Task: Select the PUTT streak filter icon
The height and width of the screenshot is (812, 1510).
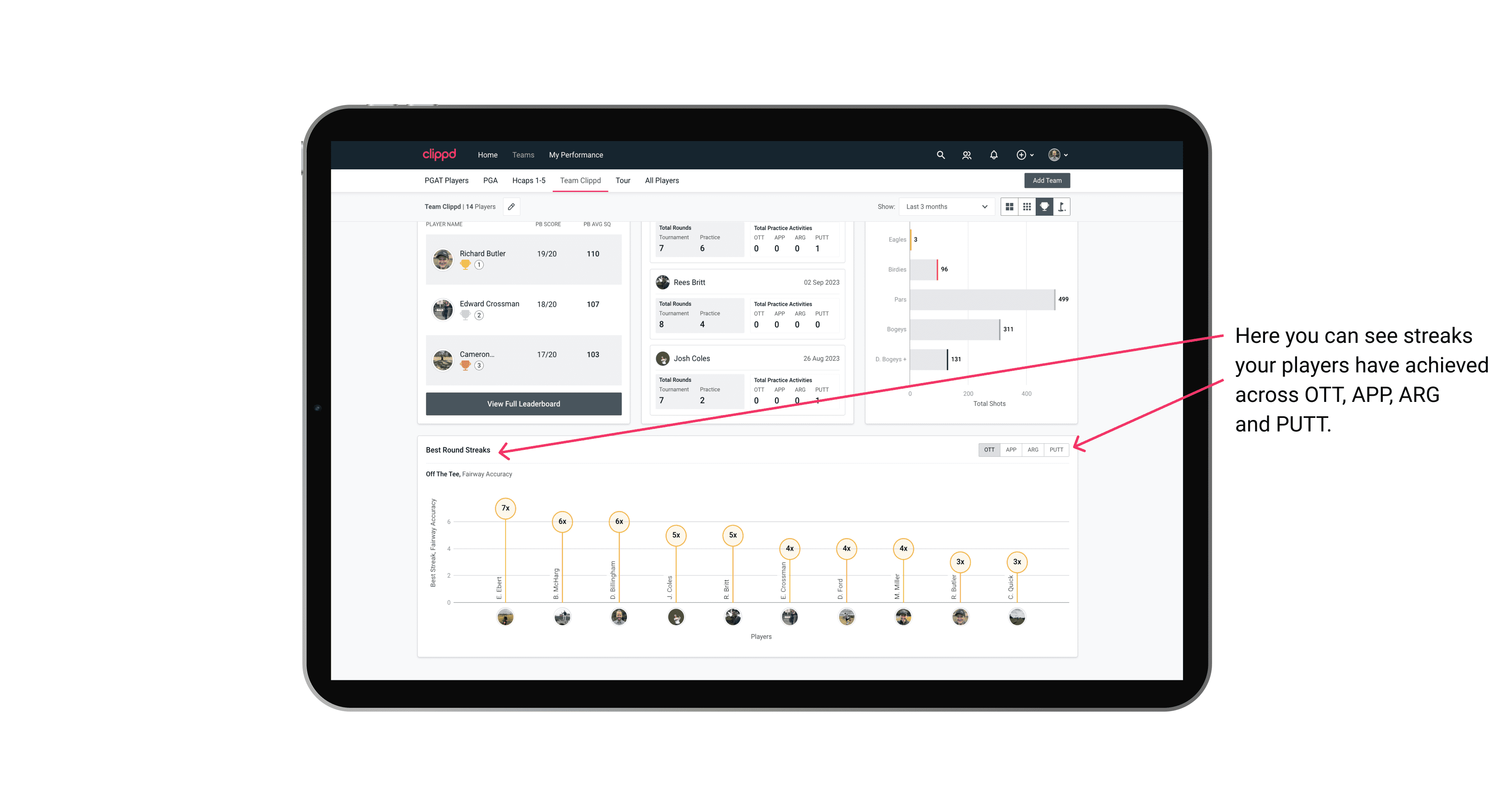Action: [1057, 450]
